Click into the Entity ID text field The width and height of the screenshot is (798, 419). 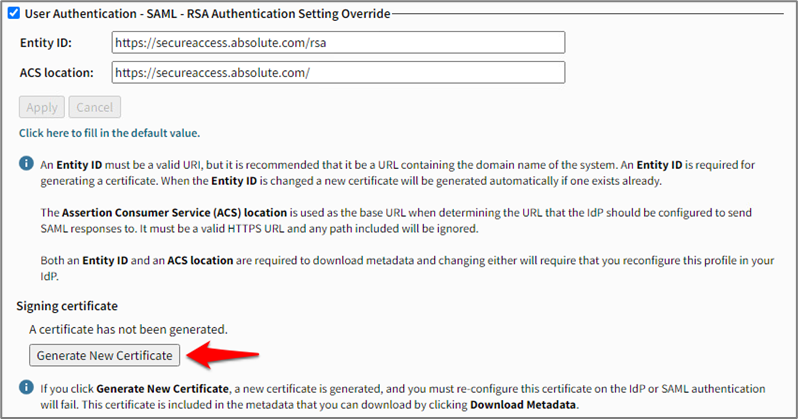pos(339,43)
